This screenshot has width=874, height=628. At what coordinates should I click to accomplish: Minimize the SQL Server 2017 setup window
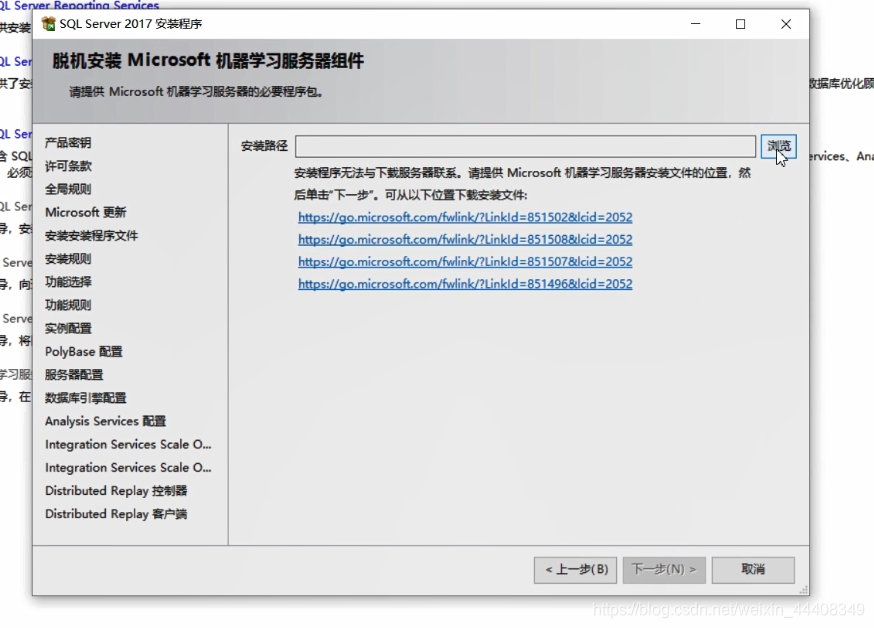coord(696,24)
